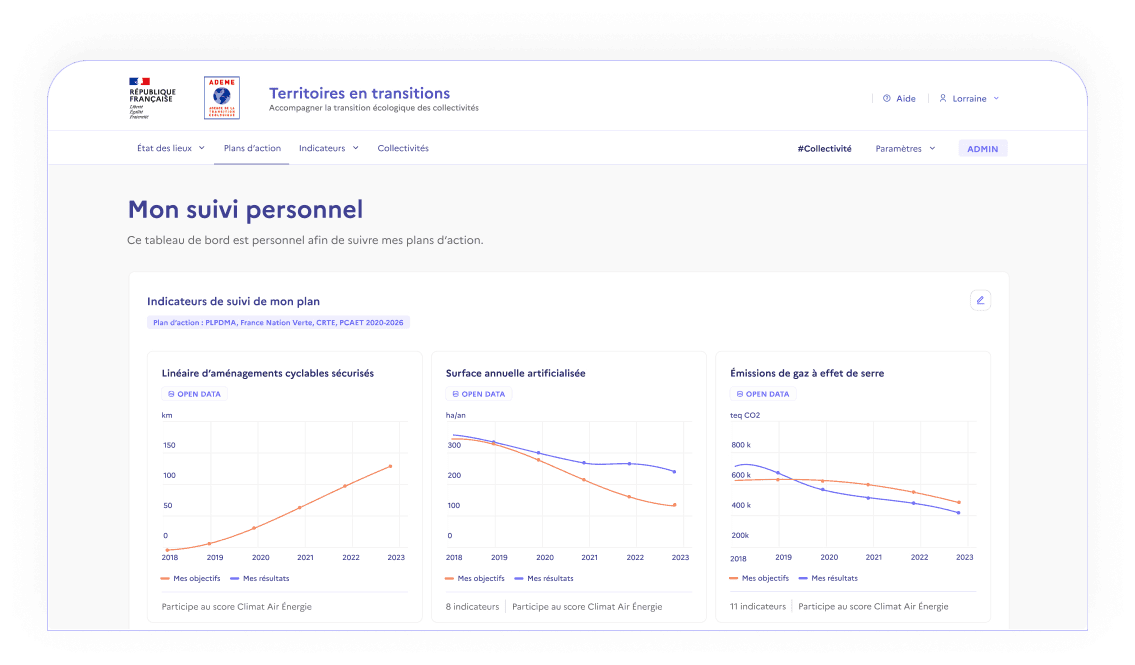Open the Lorraine account menu chevron
Screen dimensions: 1135x665
[x=996, y=98]
